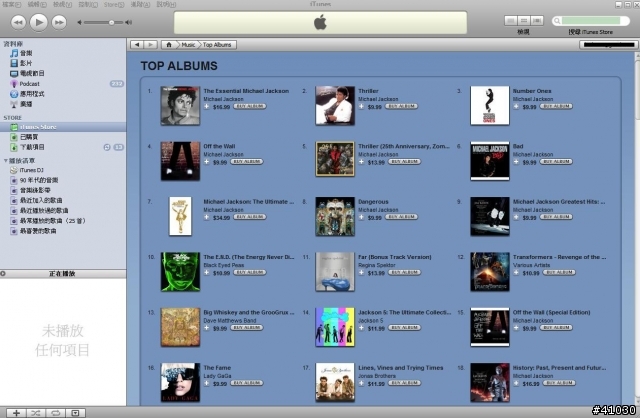Open the Downloads item under Store
Image resolution: width=640 pixels, height=418 pixels.
click(x=27, y=147)
